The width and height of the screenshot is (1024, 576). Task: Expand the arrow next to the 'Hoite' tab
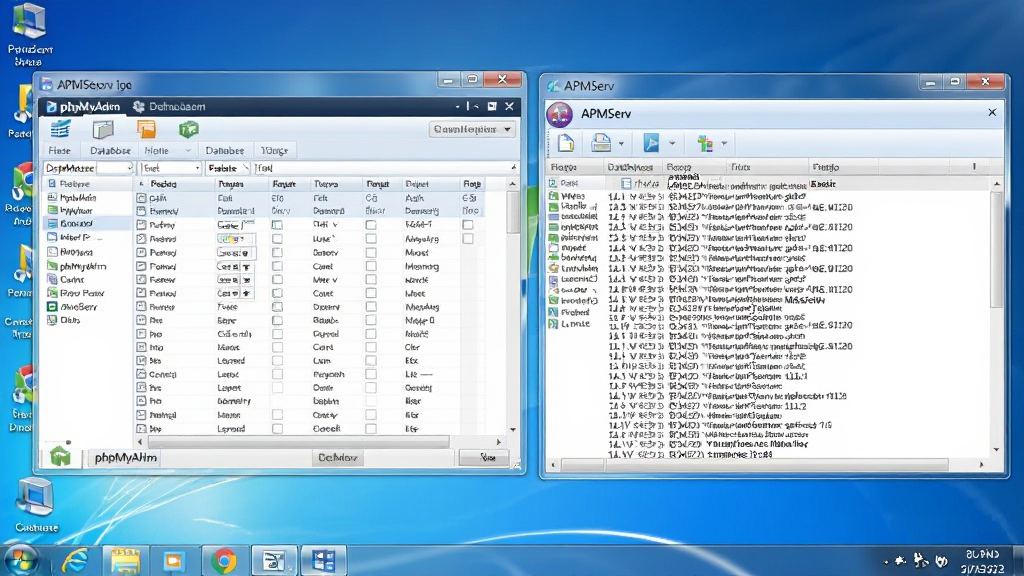(x=188, y=151)
